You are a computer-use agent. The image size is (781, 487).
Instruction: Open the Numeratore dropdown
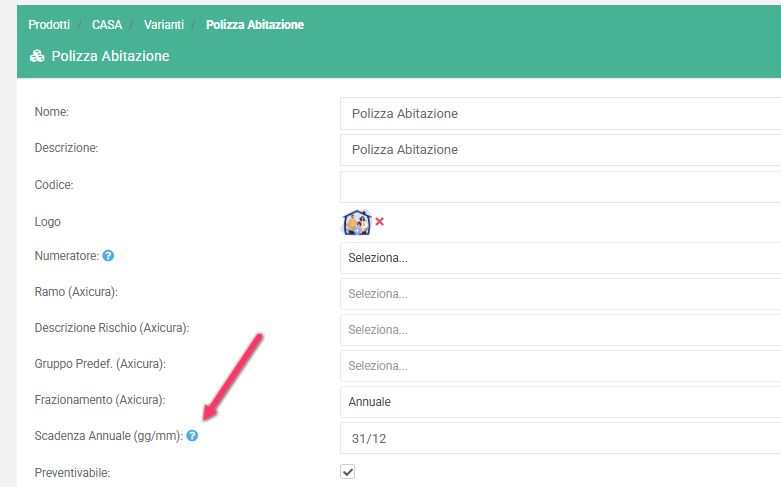tap(560, 258)
